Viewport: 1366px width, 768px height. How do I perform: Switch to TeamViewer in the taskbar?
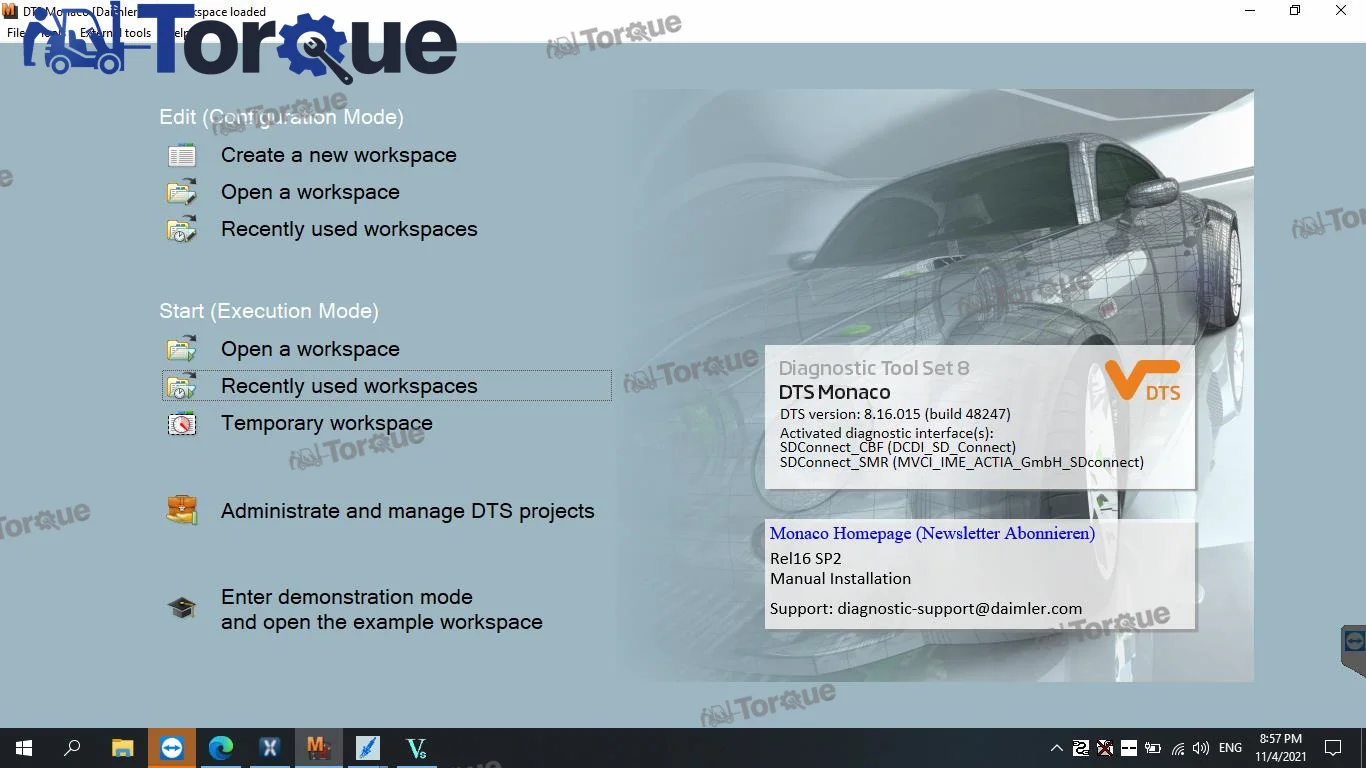pos(172,748)
